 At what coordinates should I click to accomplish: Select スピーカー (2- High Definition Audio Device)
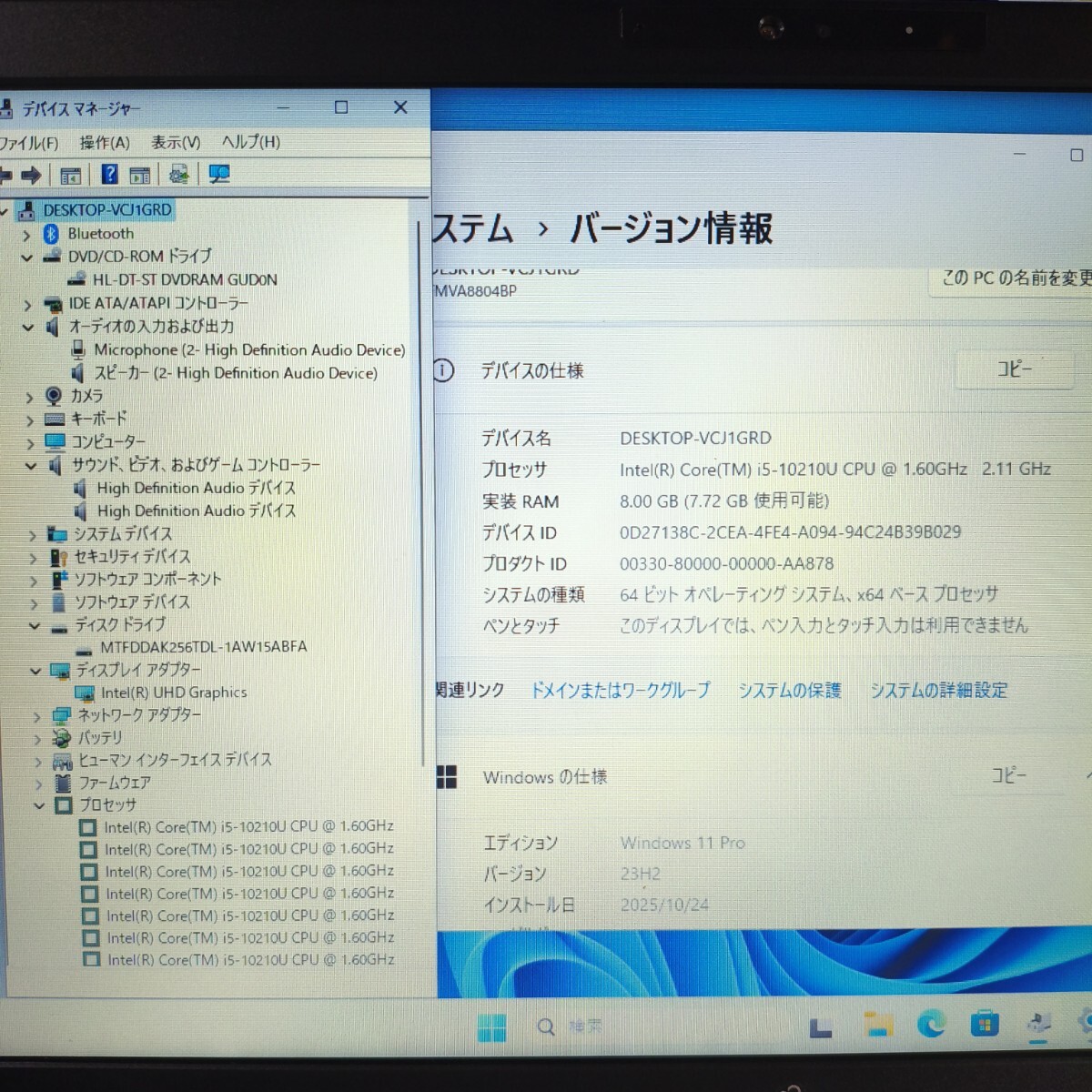pos(236,373)
